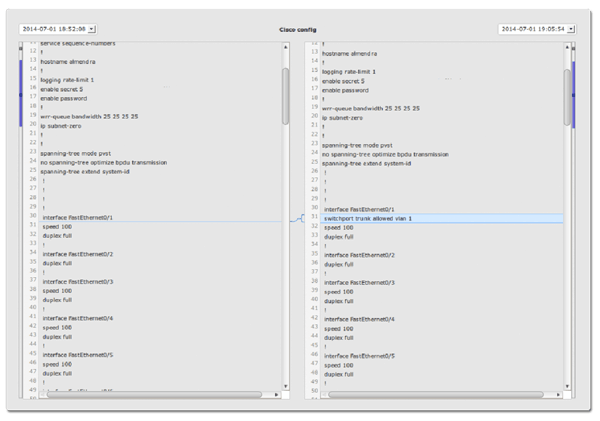Click 'duplex full' on left pane line 32
600x421 pixels.
[57, 236]
